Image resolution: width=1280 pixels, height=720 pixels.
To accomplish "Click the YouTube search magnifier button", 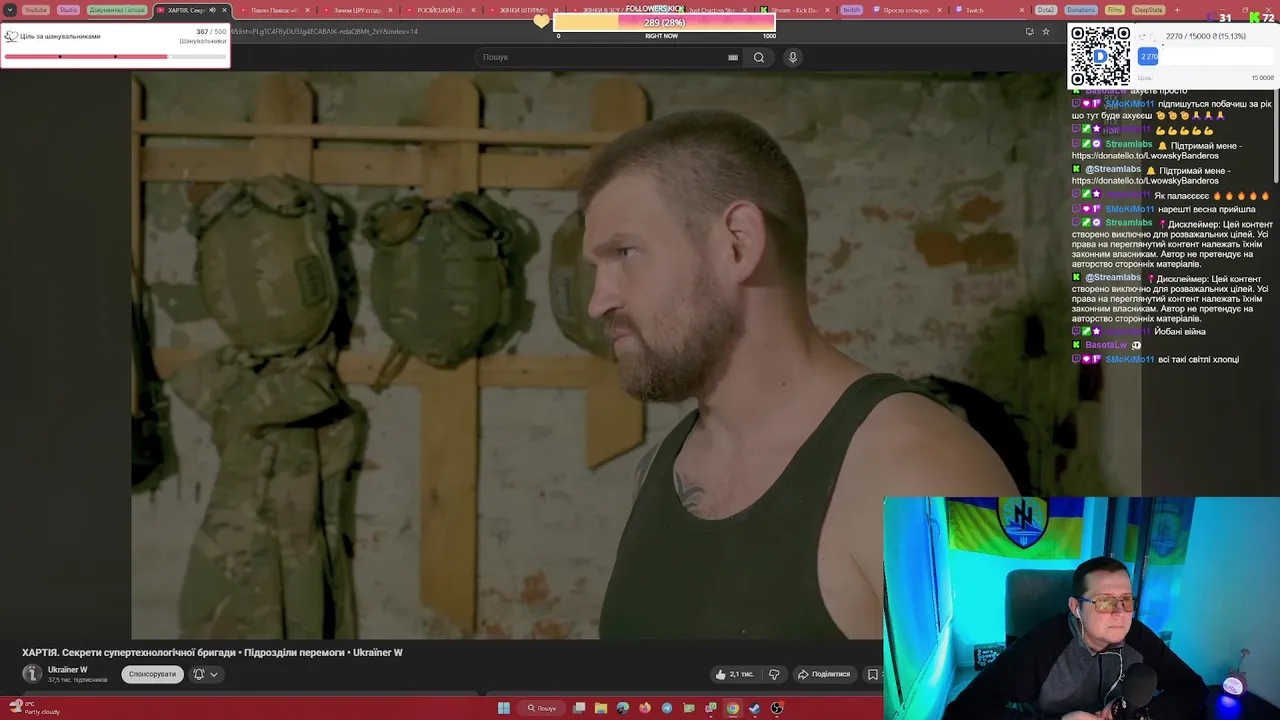I will (759, 57).
